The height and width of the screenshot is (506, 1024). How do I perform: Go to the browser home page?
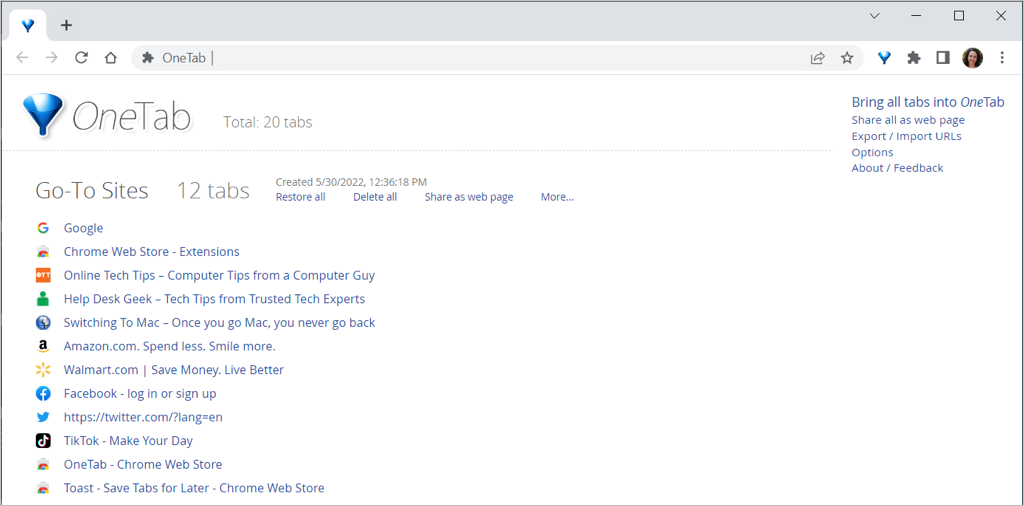[x=111, y=58]
